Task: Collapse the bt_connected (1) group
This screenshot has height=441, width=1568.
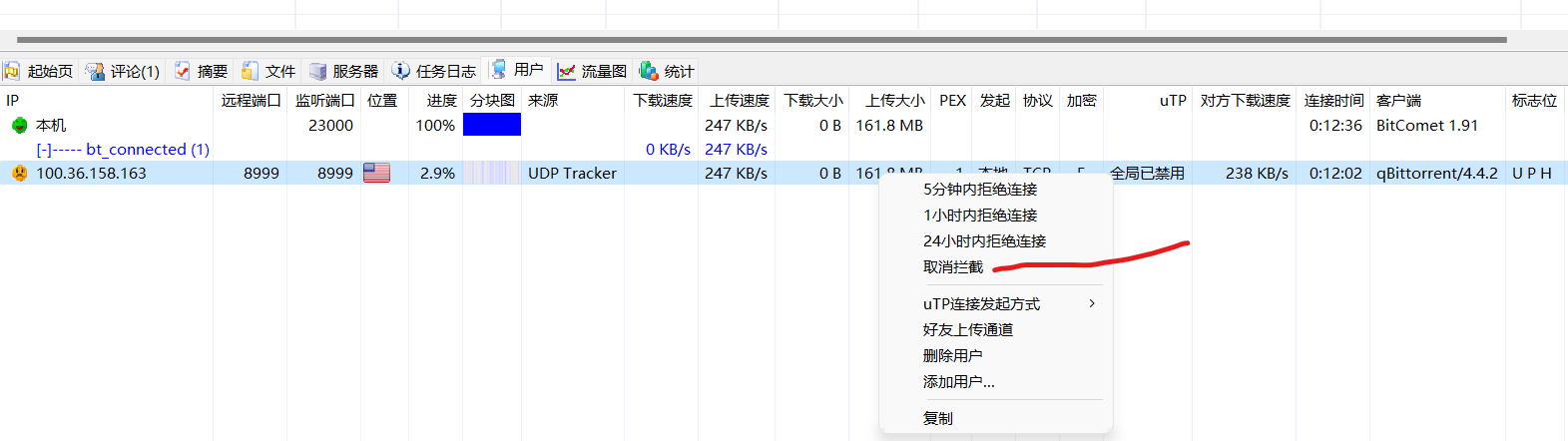Action: [x=44, y=150]
